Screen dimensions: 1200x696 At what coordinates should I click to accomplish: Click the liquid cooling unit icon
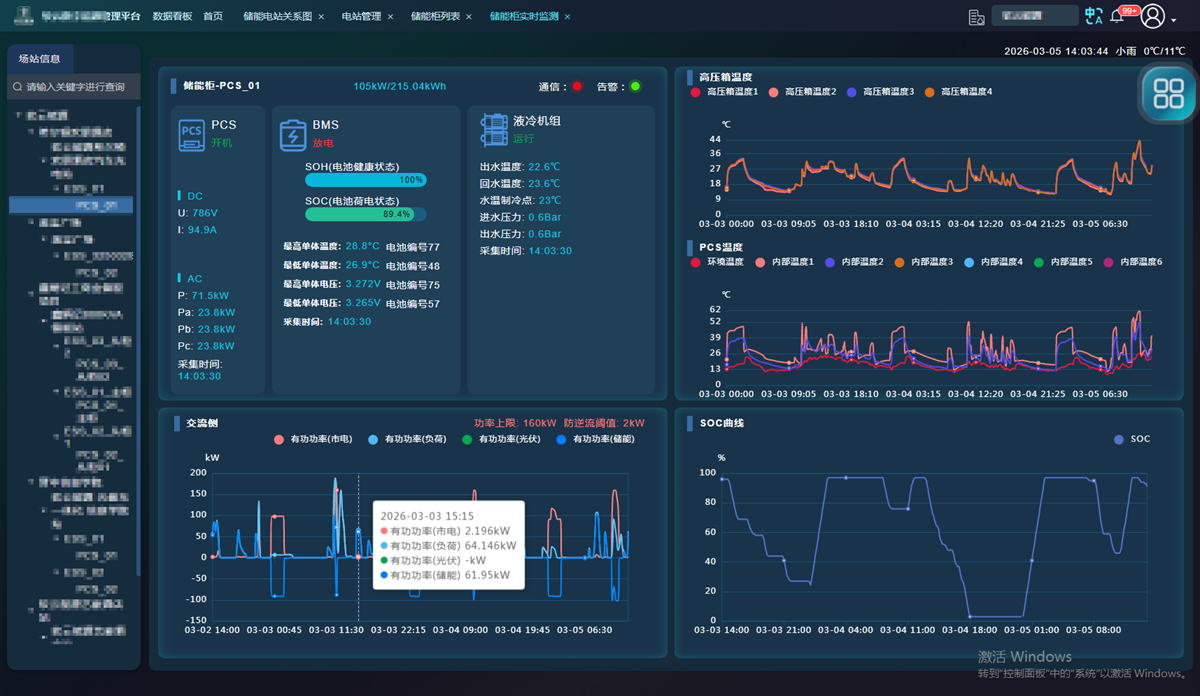pyautogui.click(x=494, y=131)
